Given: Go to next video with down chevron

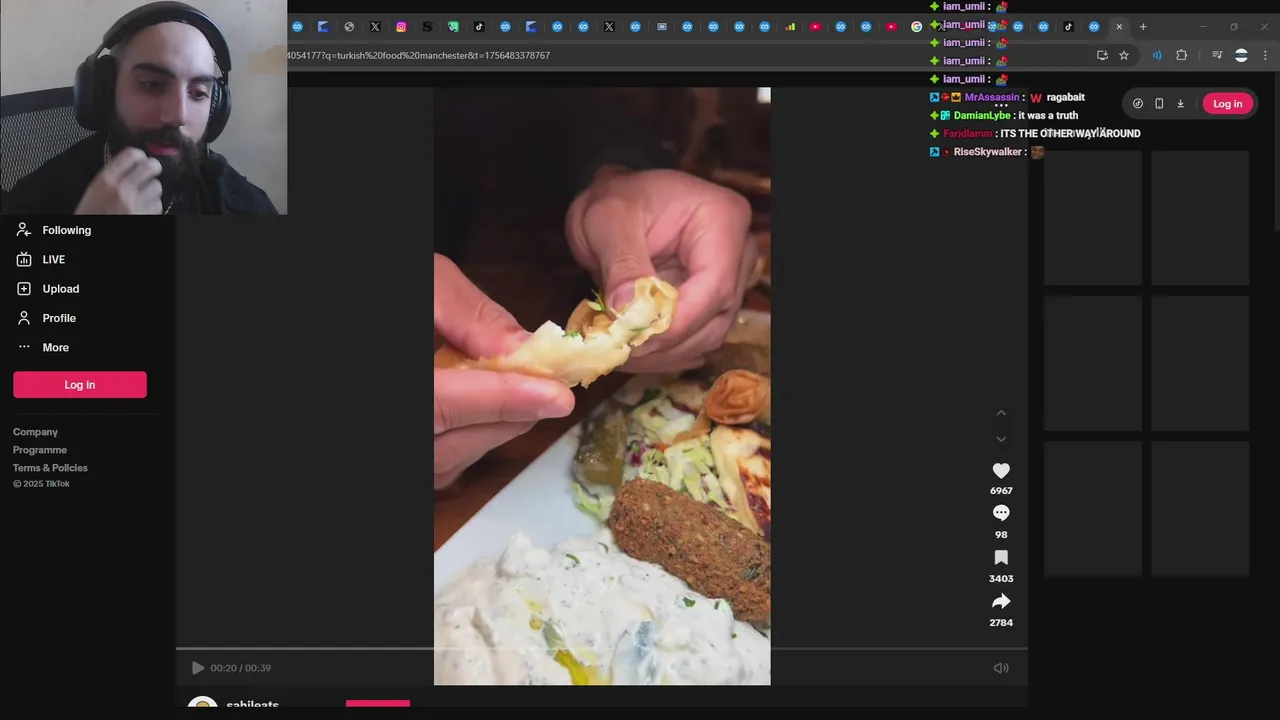Looking at the screenshot, I should click(1001, 439).
